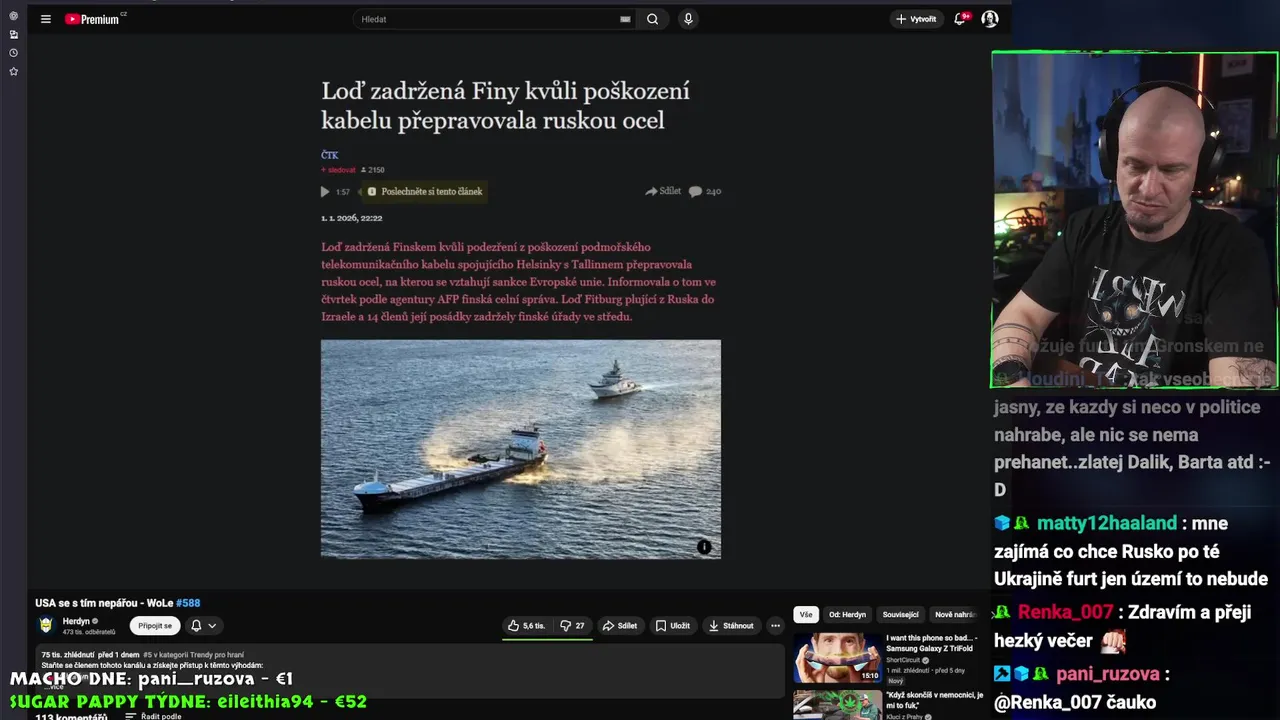Click the streamer webcam overlay

1134,220
